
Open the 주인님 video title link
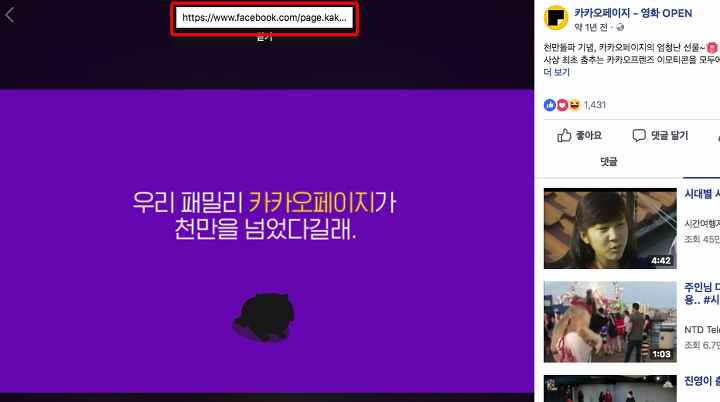pyautogui.click(x=702, y=294)
